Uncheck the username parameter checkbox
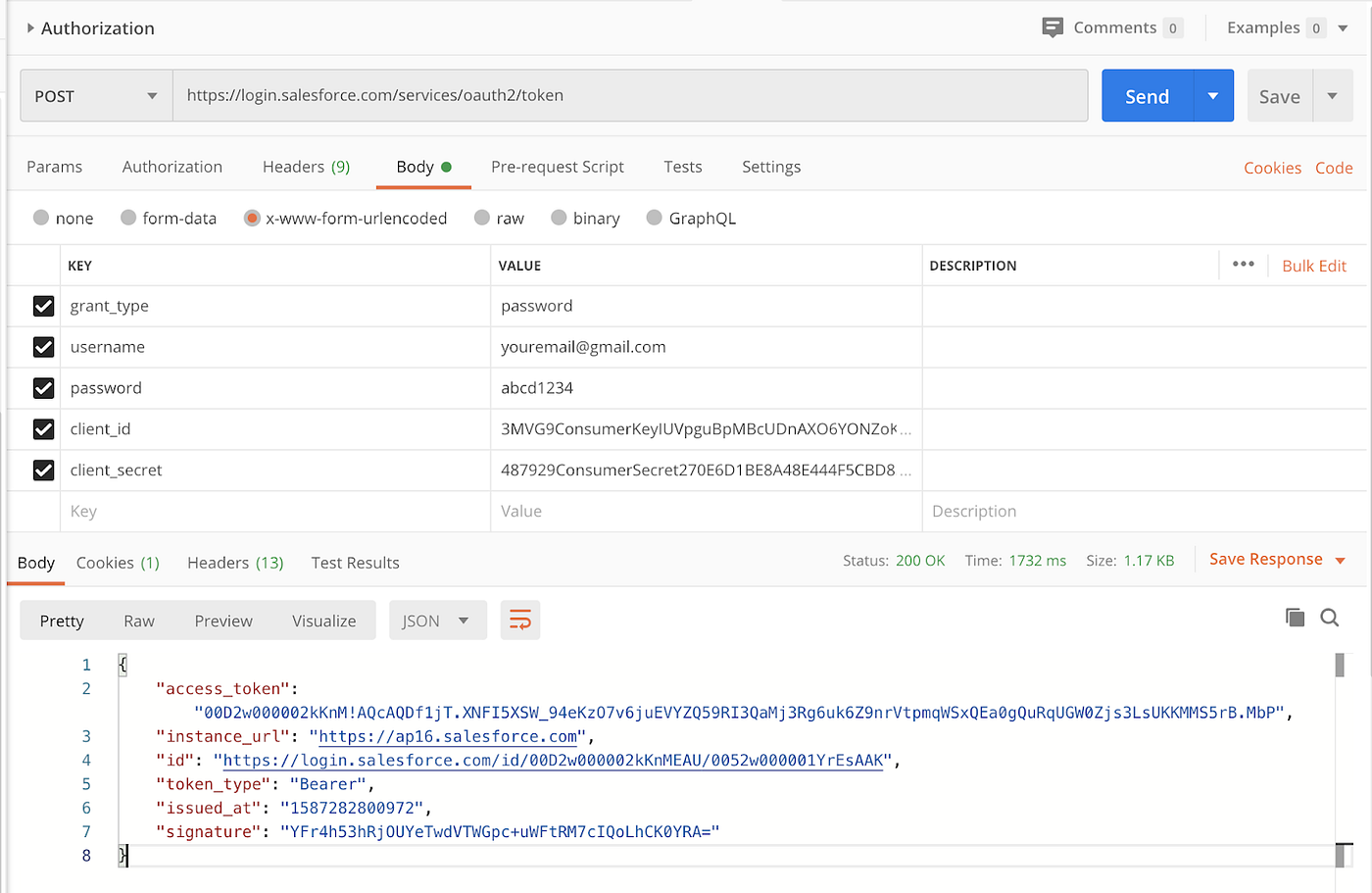1372x893 pixels. (43, 347)
